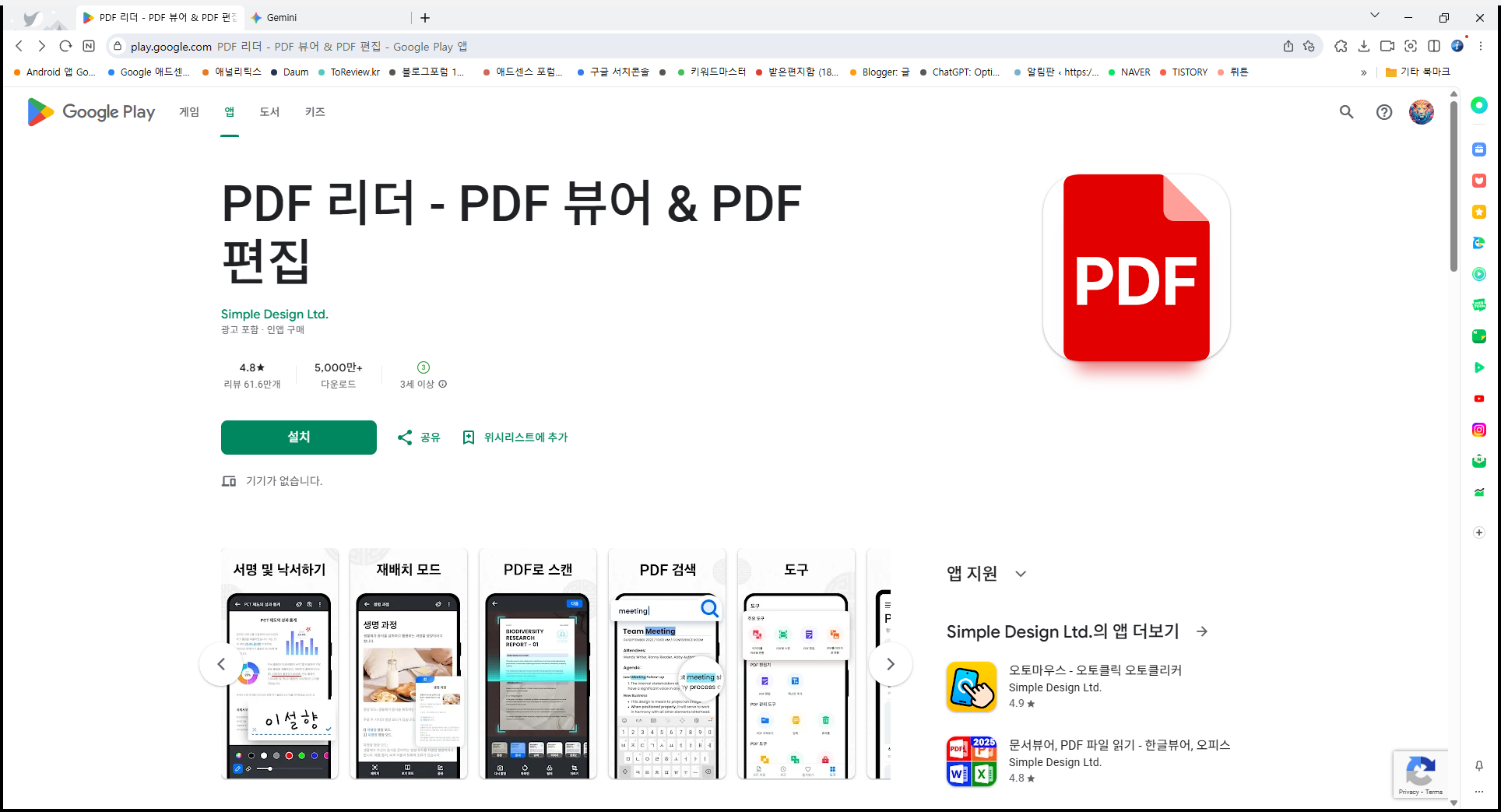Click the Play Store profile avatar
The width and height of the screenshot is (1501, 812).
point(1421,112)
